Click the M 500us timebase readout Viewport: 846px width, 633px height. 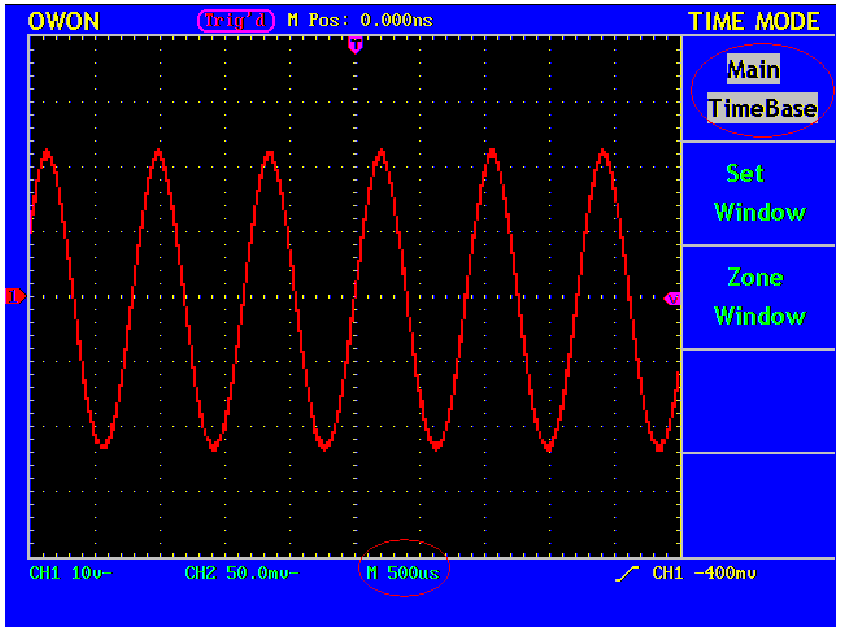tap(403, 573)
